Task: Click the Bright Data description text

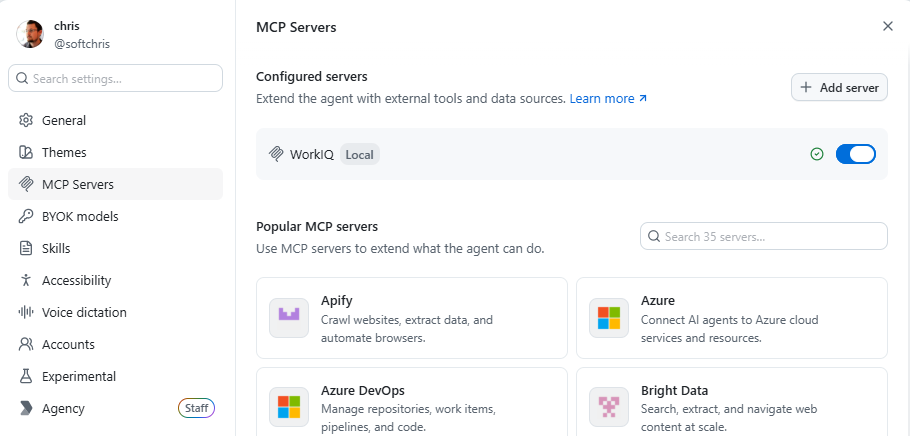Action: 729,418
